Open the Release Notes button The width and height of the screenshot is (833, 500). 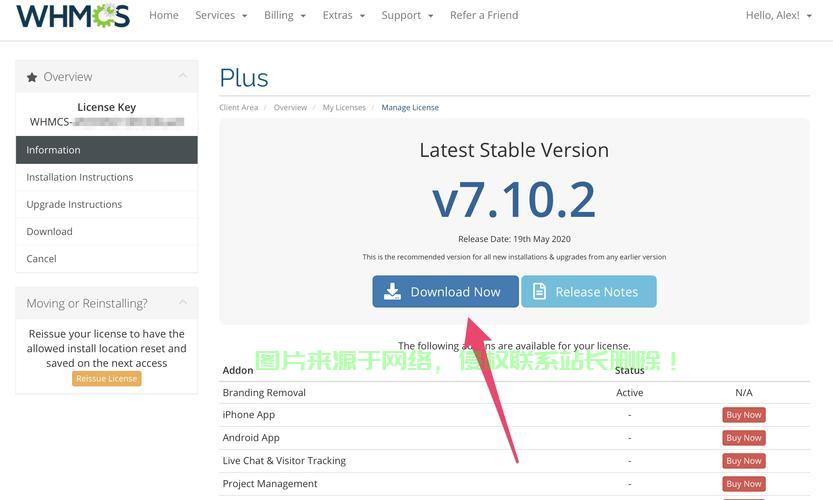pyautogui.click(x=588, y=292)
